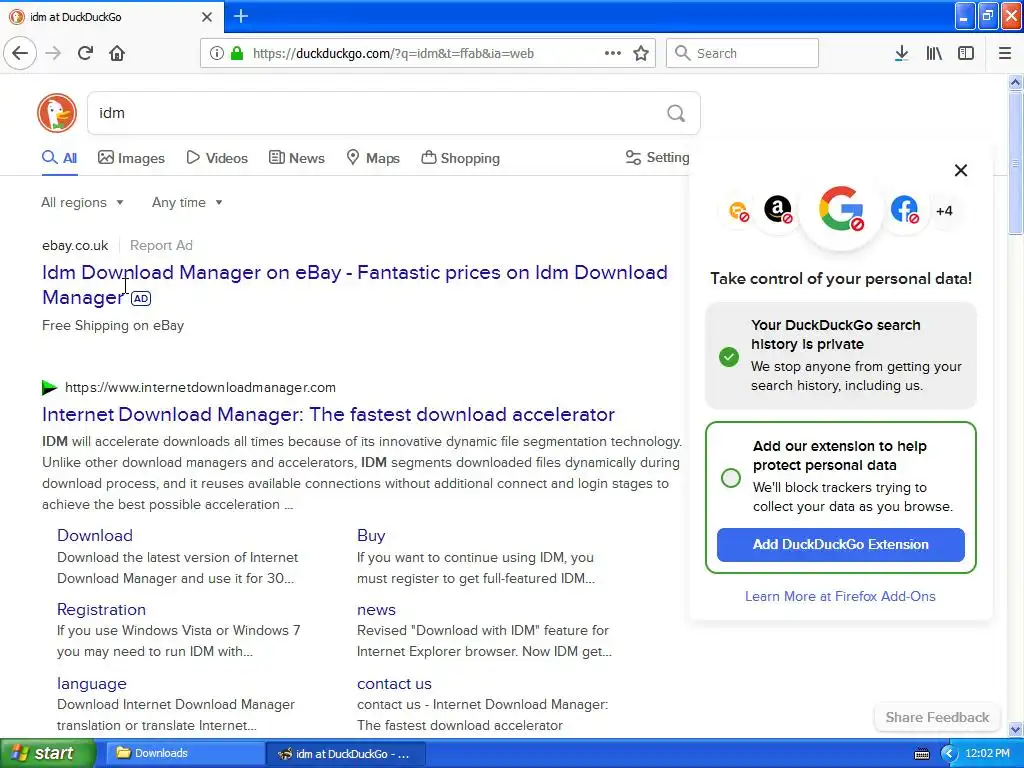
Task: Switch to the News tab
Action: pos(297,158)
